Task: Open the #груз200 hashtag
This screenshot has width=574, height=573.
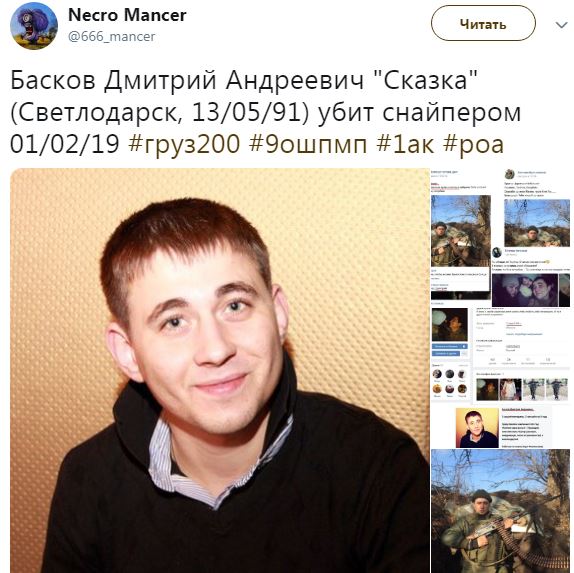Action: click(x=184, y=144)
